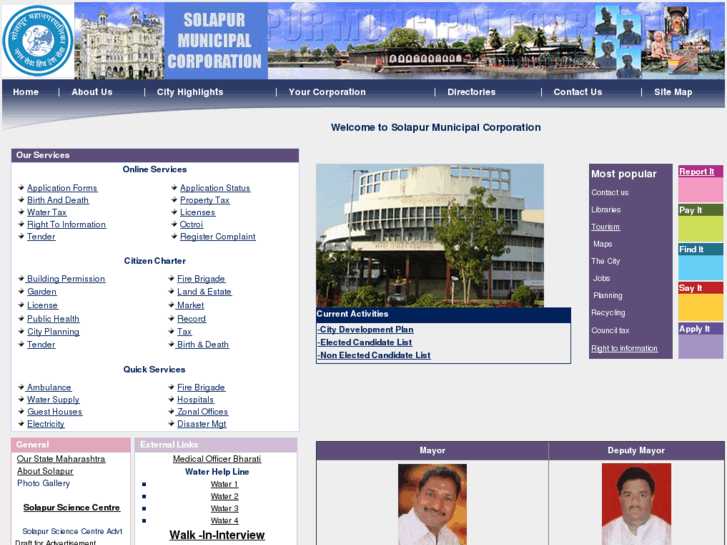This screenshot has height=545, width=727.
Task: Click Jobs in Most popular list
Action: [x=601, y=278]
